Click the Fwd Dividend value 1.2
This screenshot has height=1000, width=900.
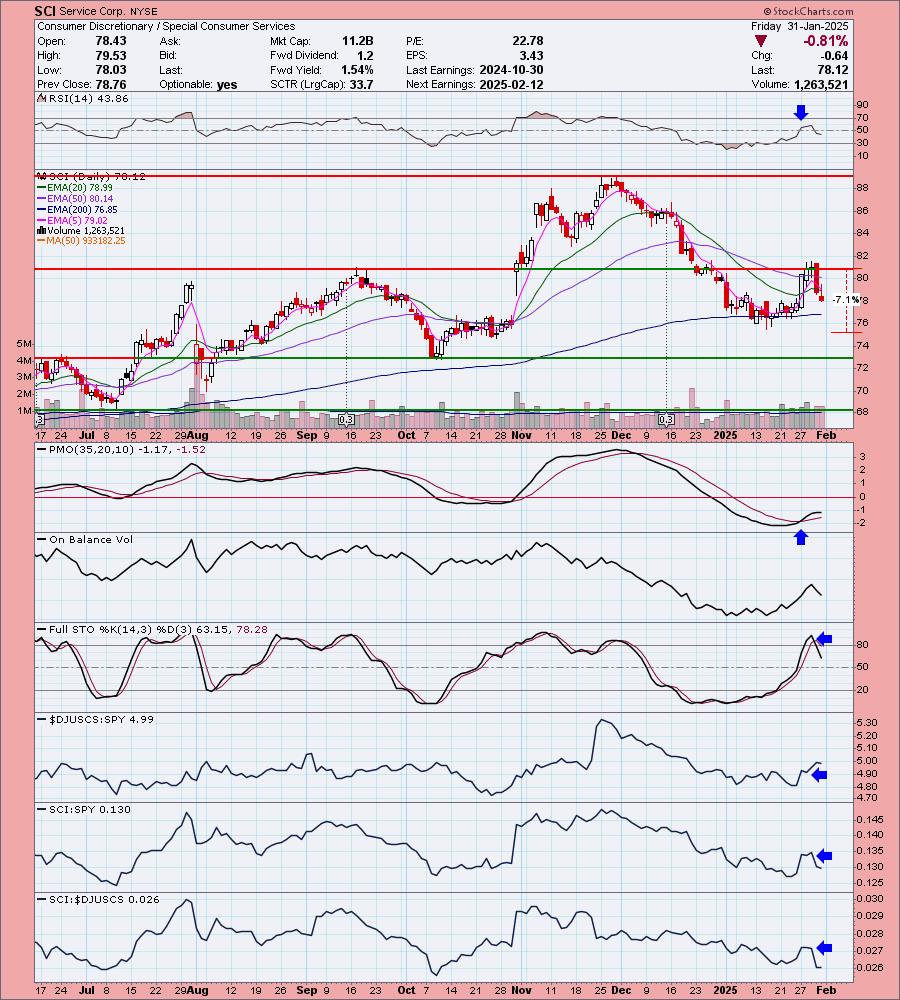[x=365, y=55]
